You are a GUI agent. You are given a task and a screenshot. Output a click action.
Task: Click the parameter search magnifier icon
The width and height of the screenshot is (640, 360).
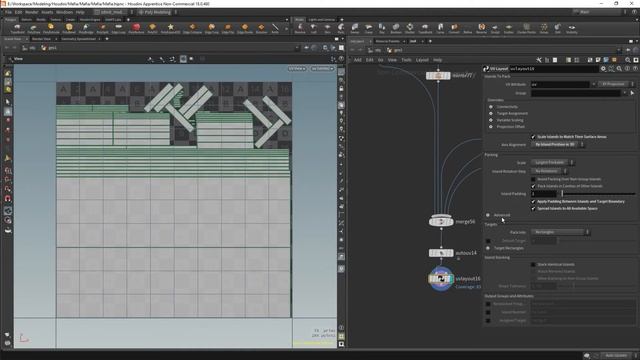coord(619,69)
